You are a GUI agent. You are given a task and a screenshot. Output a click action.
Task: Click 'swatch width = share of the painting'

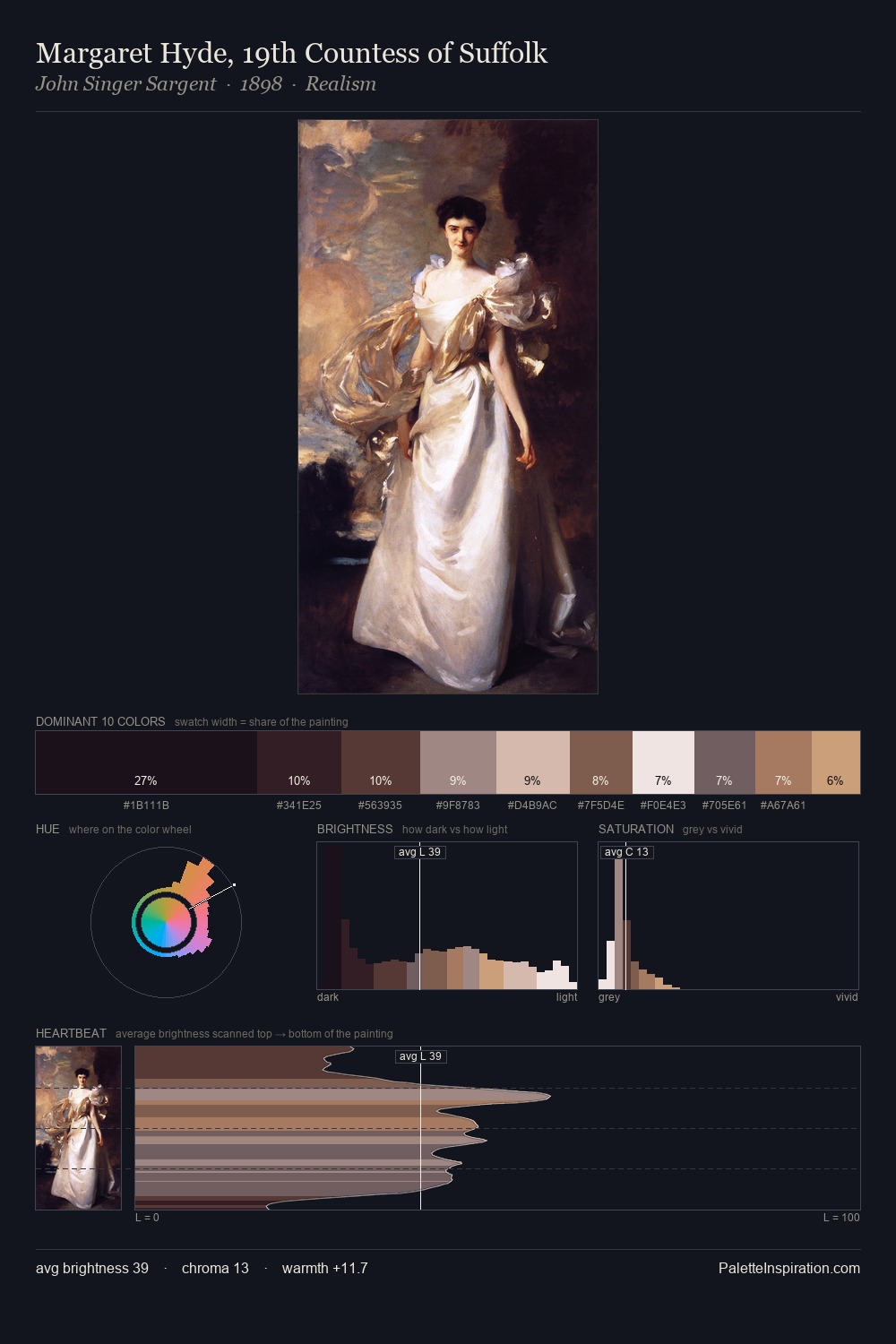[x=261, y=722]
